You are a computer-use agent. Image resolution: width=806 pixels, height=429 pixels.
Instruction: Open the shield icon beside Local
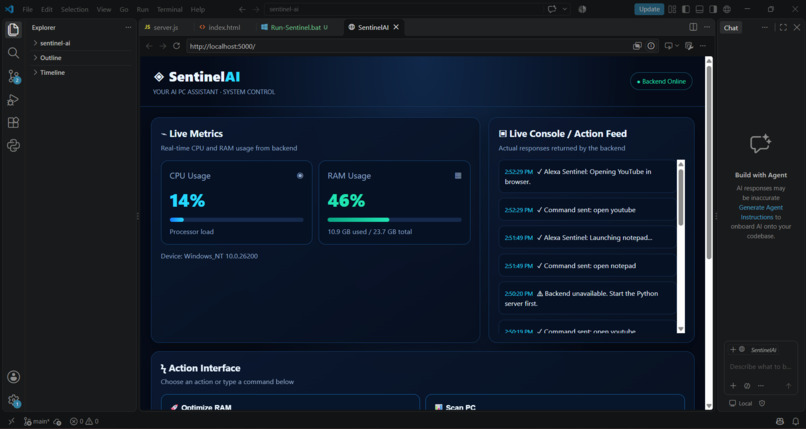point(762,403)
